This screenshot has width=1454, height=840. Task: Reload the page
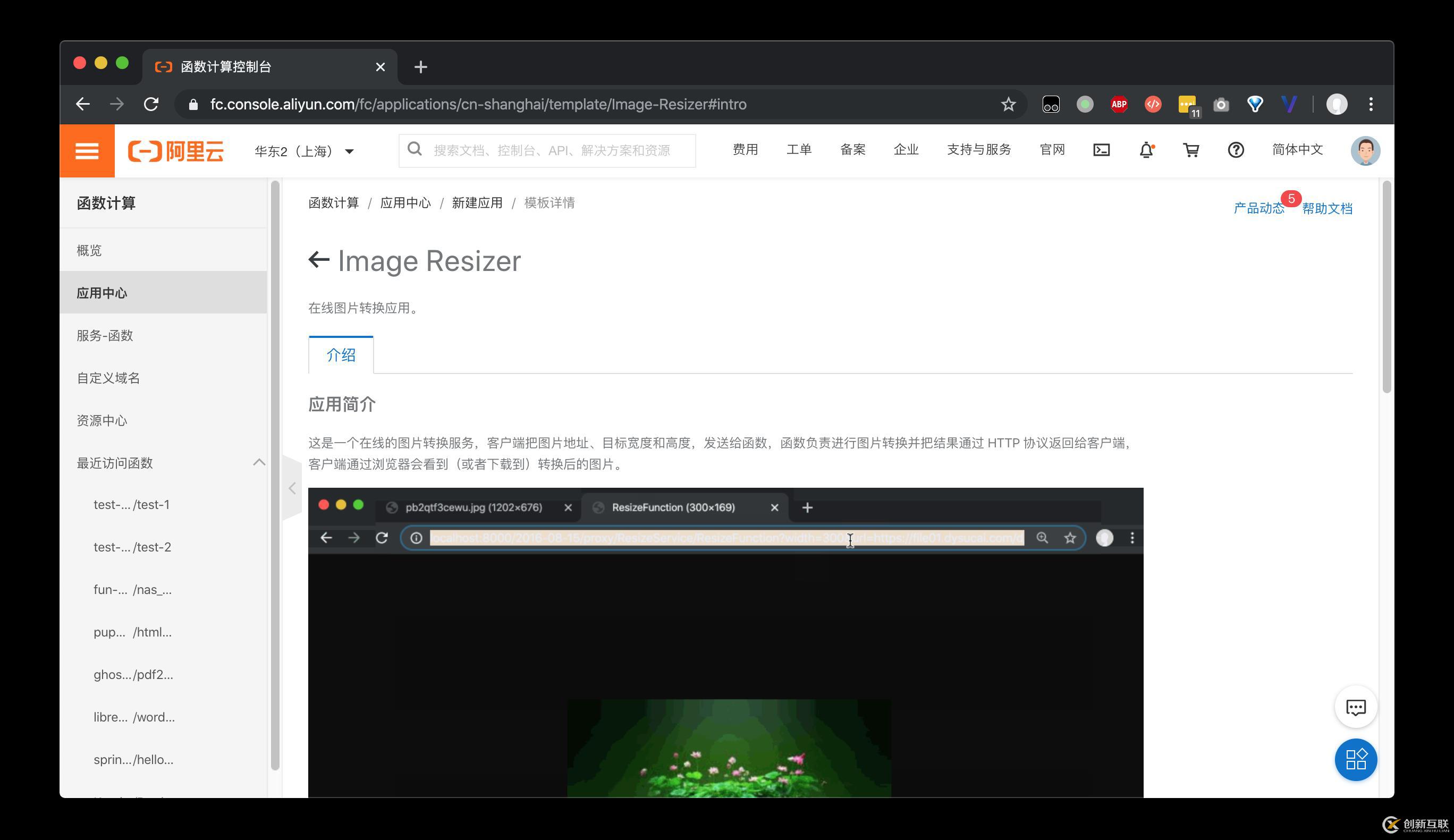pyautogui.click(x=151, y=105)
